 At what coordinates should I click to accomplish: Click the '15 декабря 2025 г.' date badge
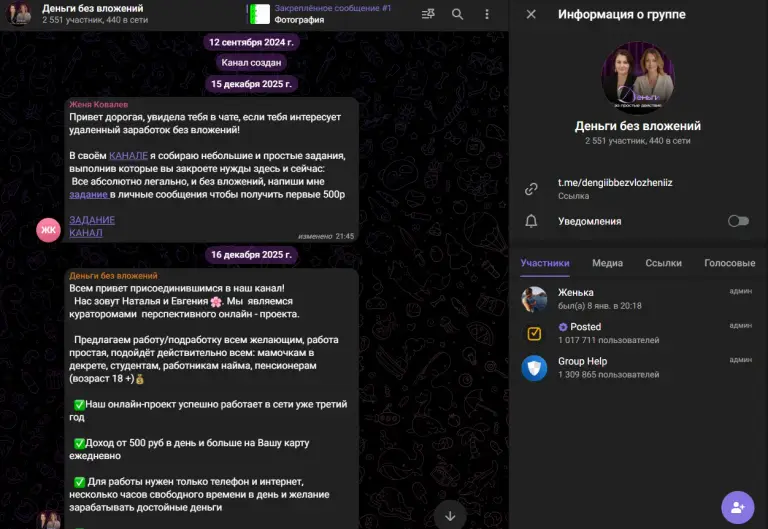251,84
